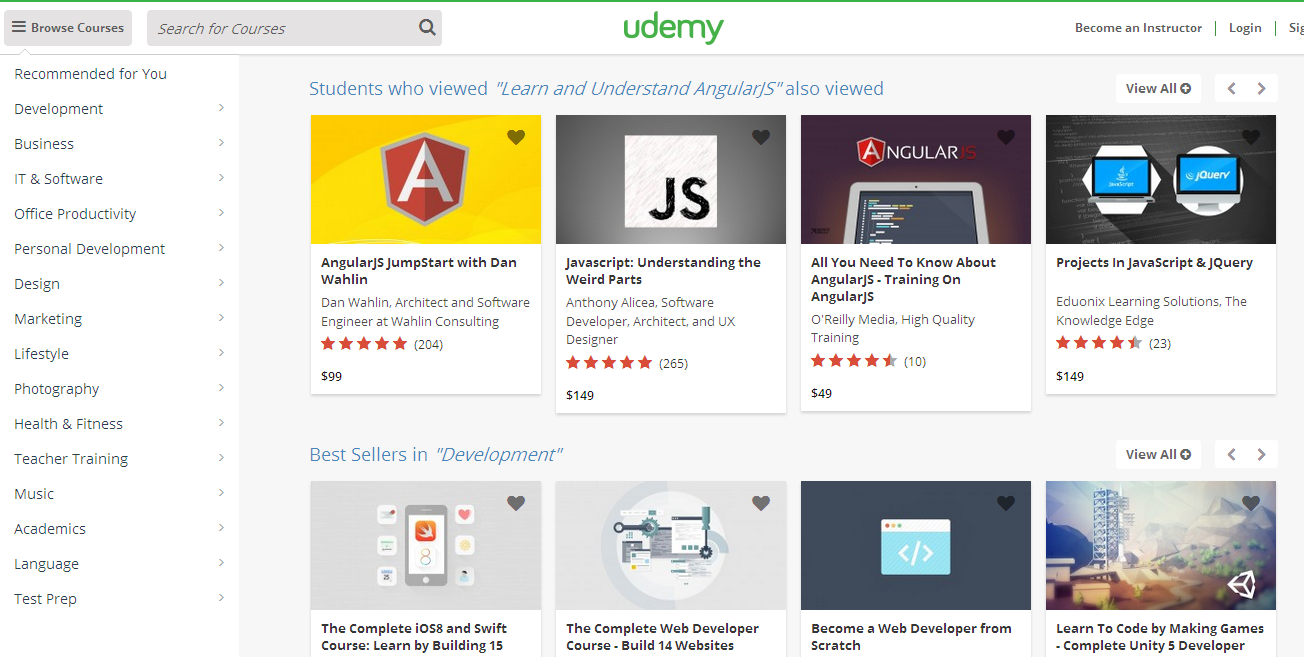The height and width of the screenshot is (657, 1304).
Task: Favorite The Complete Web Developer Course
Action: click(761, 503)
